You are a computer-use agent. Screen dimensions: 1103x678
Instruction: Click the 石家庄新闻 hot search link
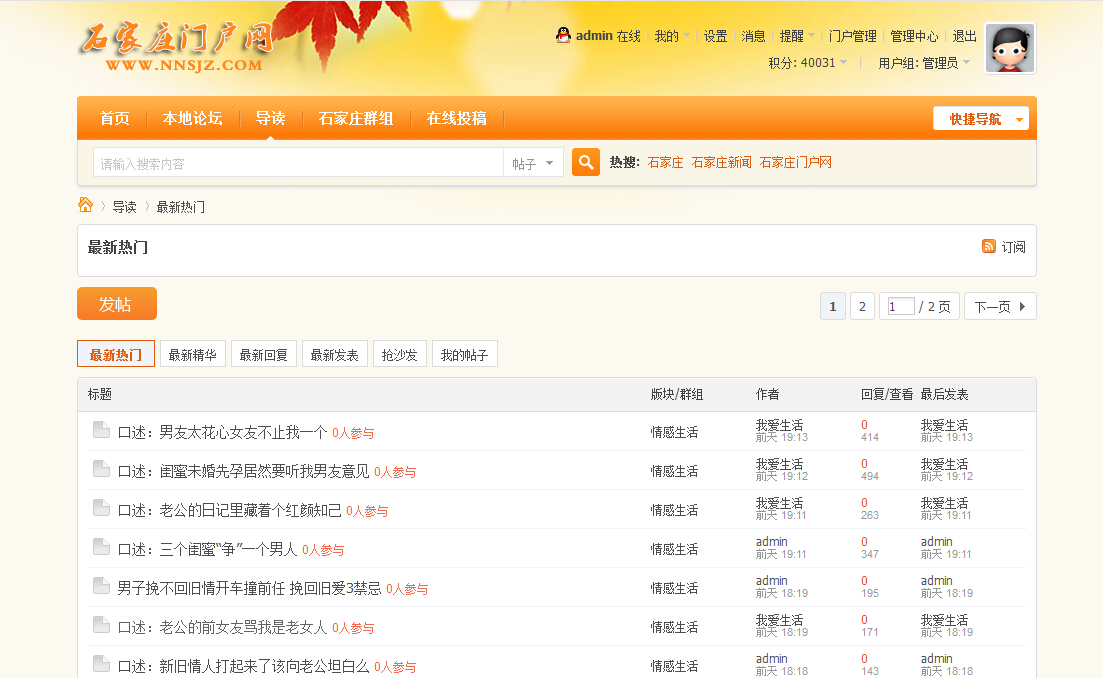[x=721, y=160]
